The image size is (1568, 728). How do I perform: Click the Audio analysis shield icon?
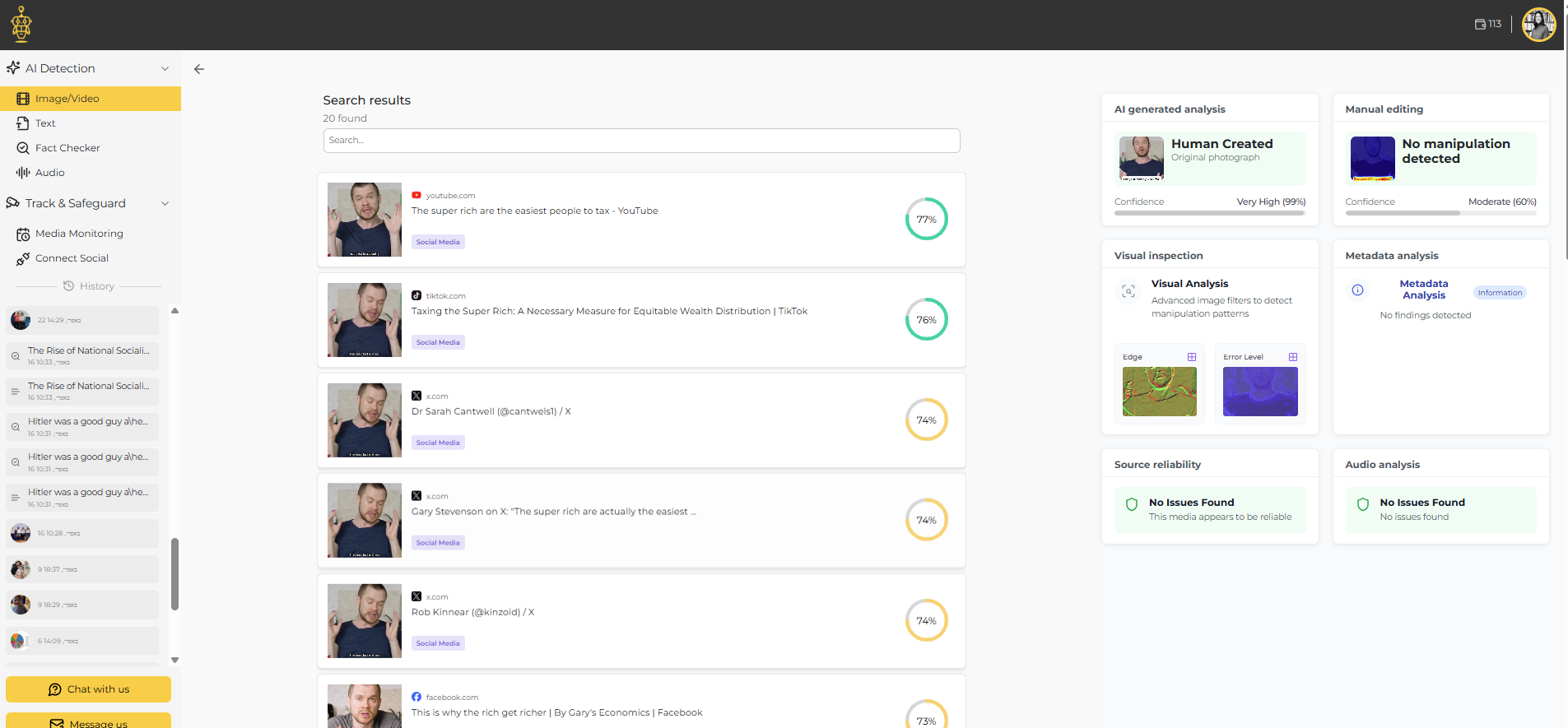[x=1363, y=504]
